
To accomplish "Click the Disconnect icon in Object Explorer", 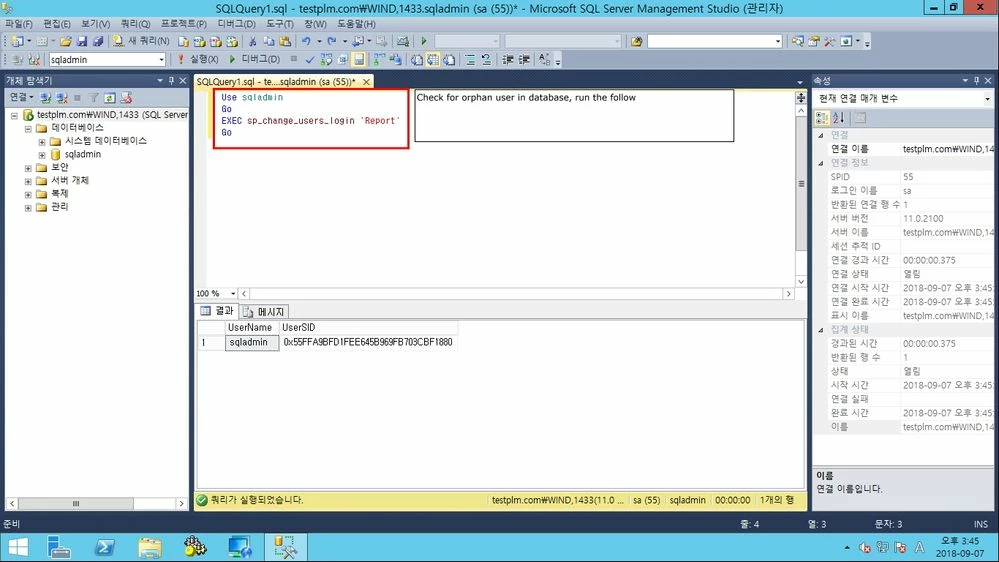I will [62, 97].
